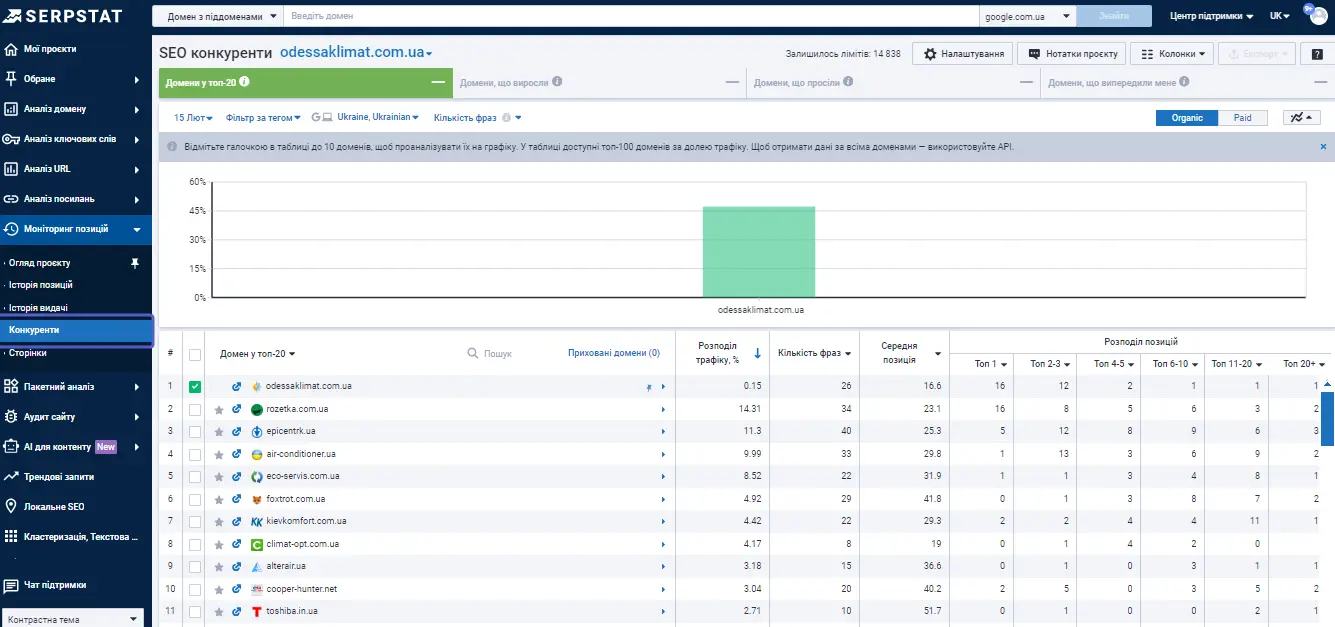The height and width of the screenshot is (627, 1335).
Task: Star the rozetka.com.ua domain
Action: point(219,409)
